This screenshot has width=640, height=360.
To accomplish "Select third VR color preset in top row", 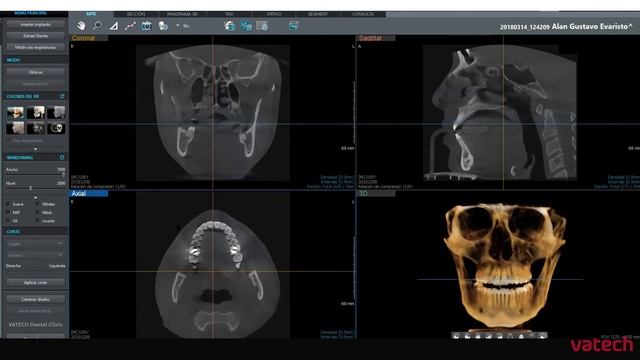I will point(56,112).
